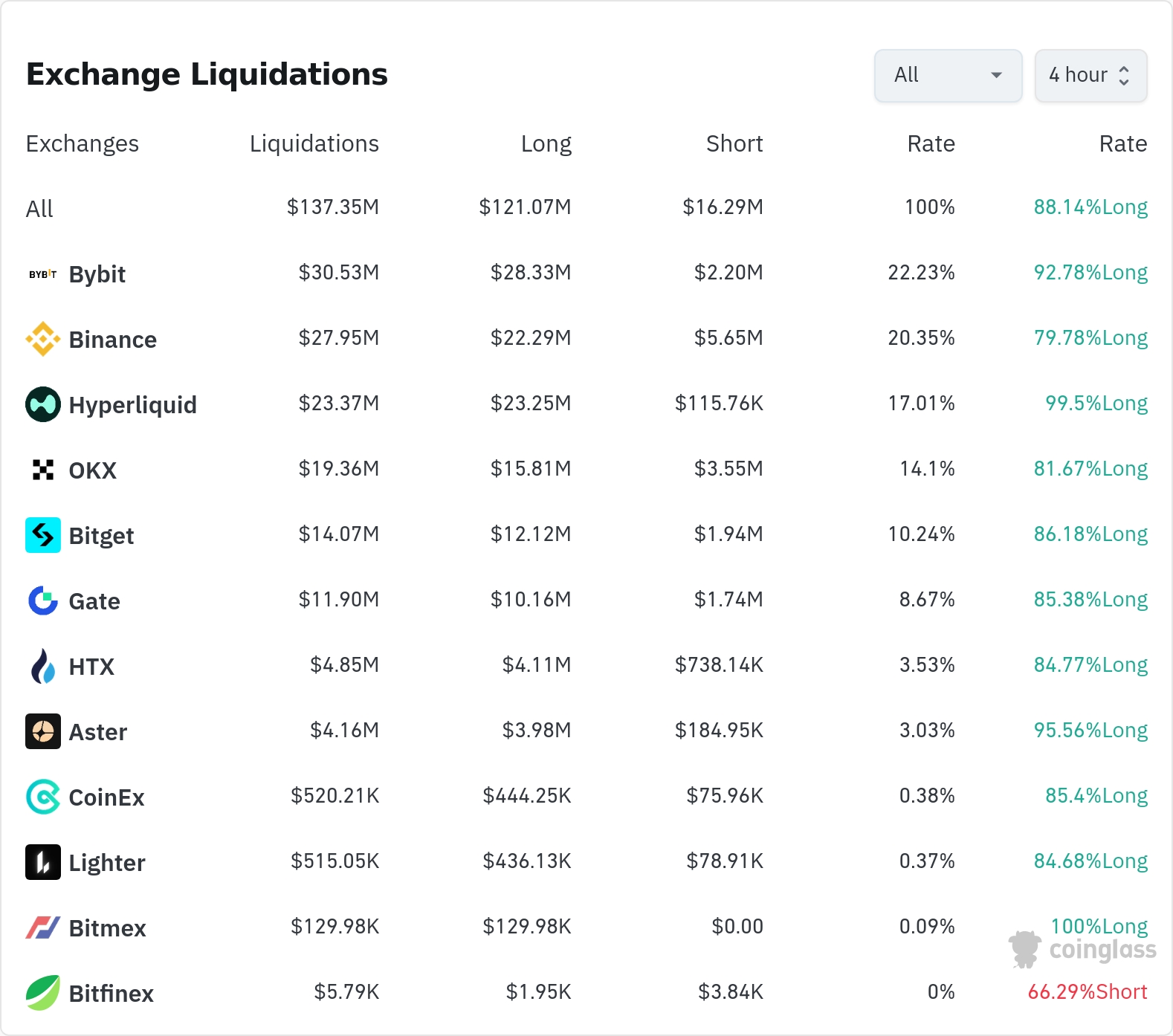Click the Gate logo icon
The width and height of the screenshot is (1173, 1036).
click(43, 600)
